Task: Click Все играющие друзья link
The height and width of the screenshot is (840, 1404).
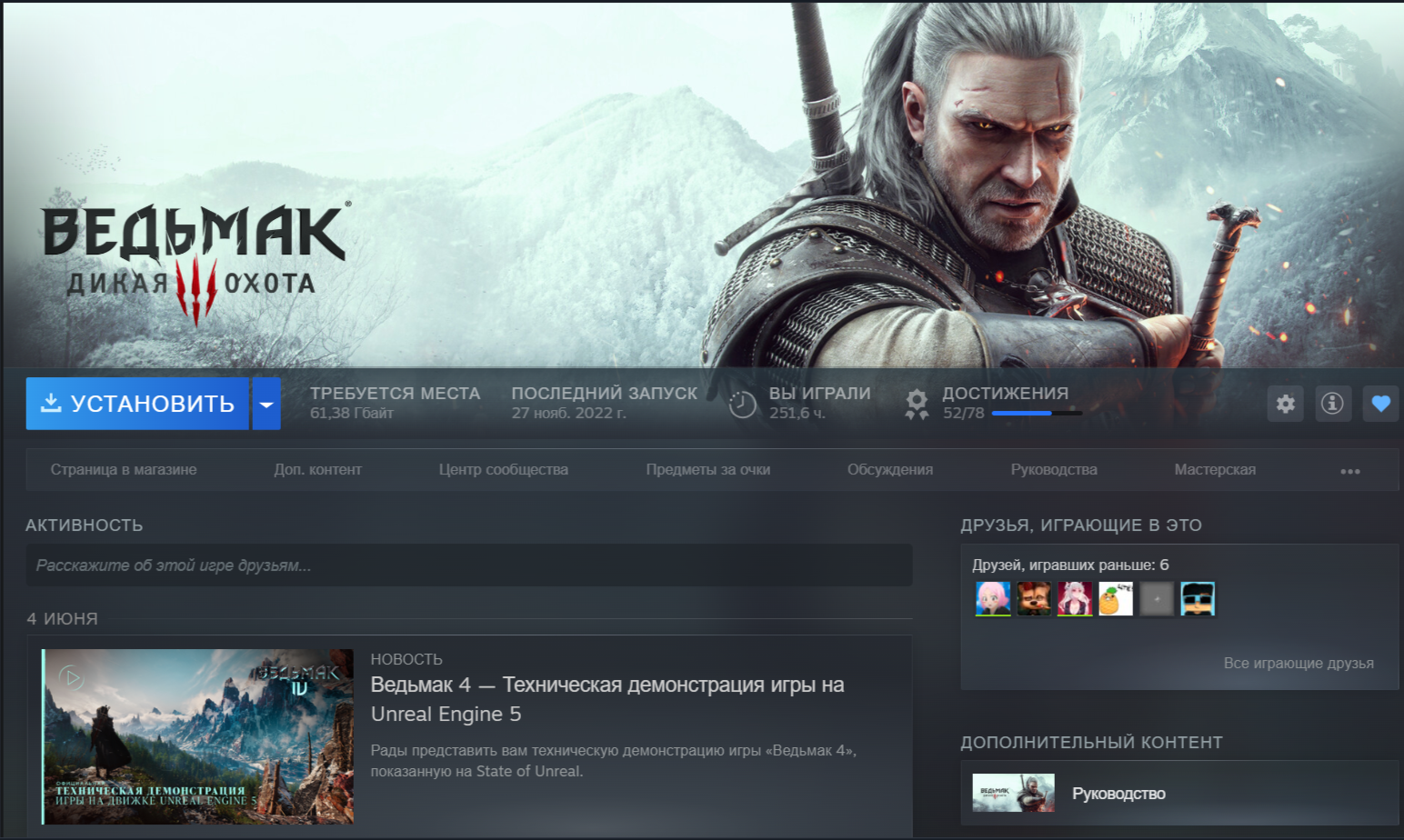Action: click(1299, 664)
